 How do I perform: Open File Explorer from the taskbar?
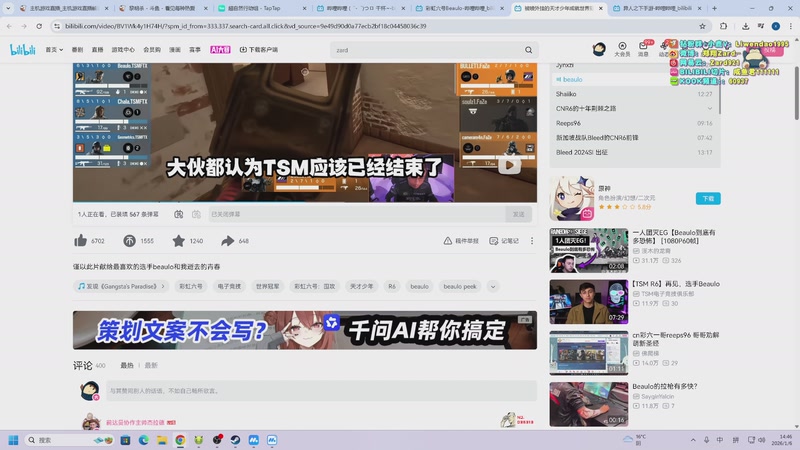point(162,440)
